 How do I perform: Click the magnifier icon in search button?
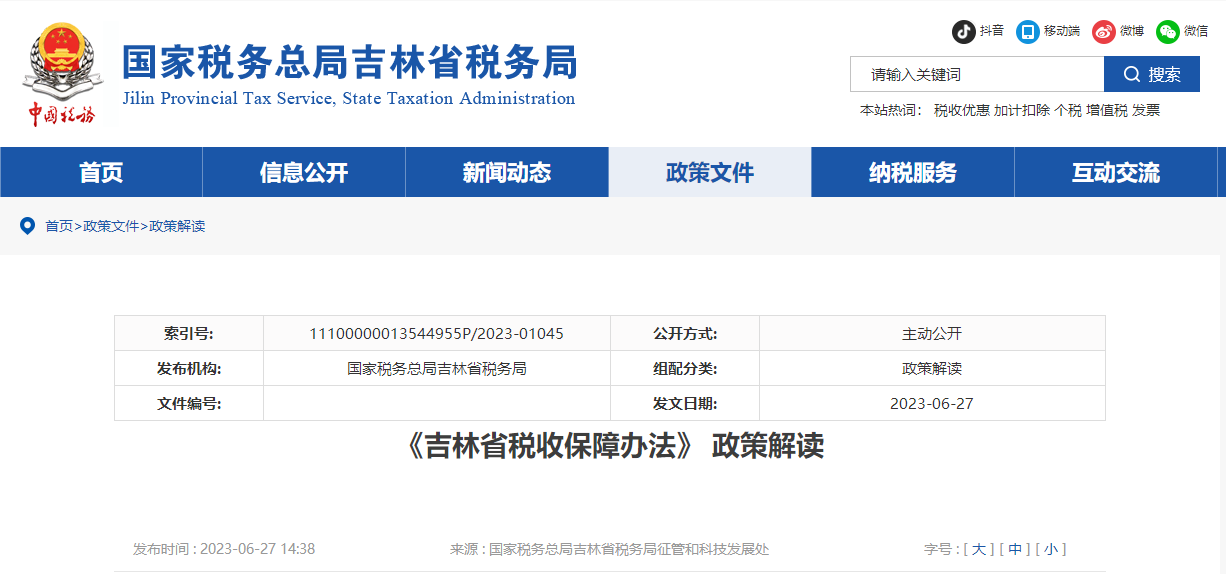pyautogui.click(x=1132, y=74)
